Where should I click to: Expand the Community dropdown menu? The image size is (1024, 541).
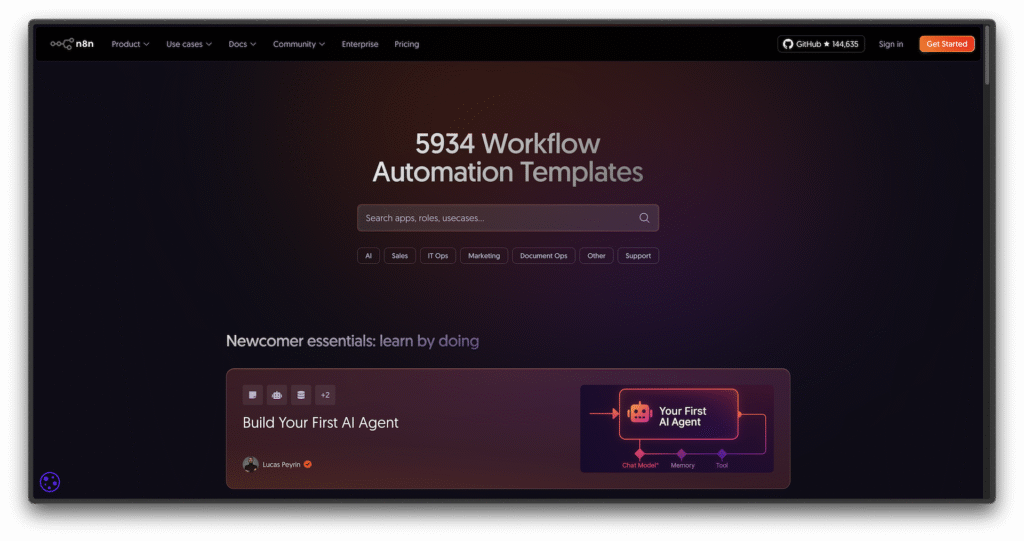(299, 44)
